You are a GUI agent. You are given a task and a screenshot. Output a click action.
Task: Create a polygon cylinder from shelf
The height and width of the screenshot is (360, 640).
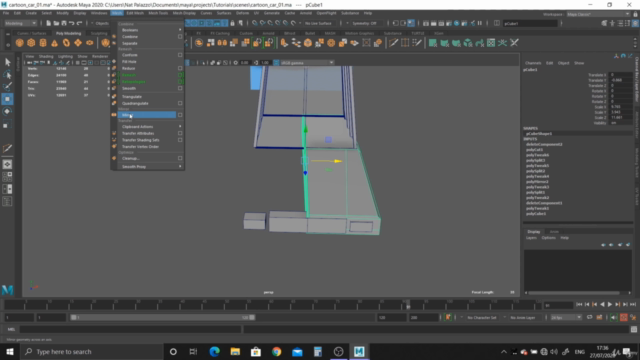43,43
